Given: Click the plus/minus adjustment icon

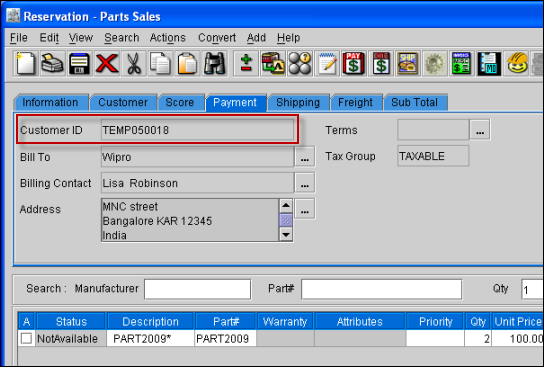Looking at the screenshot, I should 246,63.
